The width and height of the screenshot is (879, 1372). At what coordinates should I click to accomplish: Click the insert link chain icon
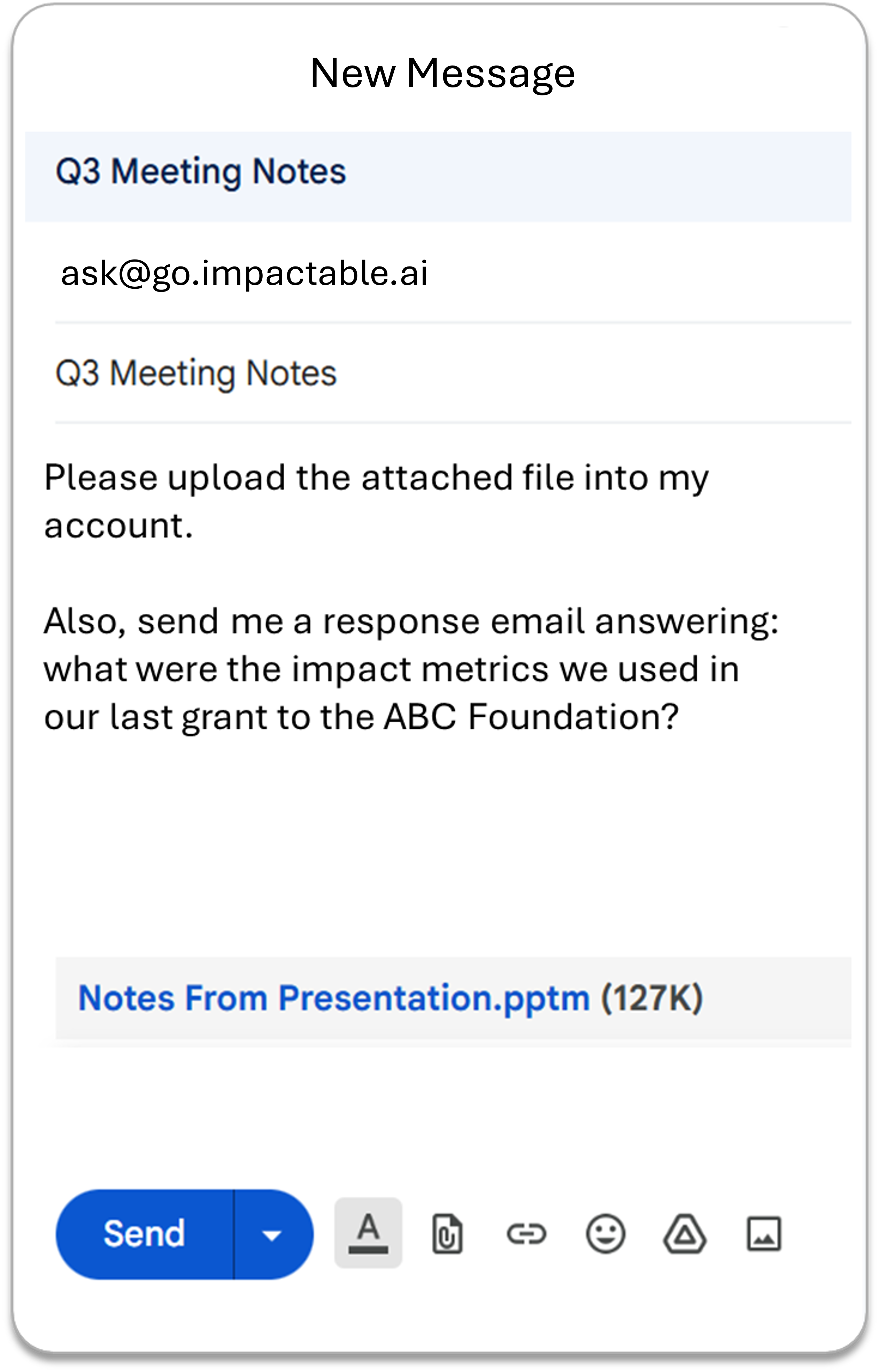526,1234
